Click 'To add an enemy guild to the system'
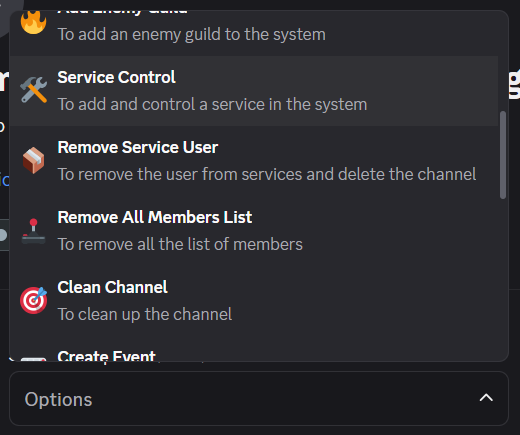The image size is (520, 435). pos(192,35)
